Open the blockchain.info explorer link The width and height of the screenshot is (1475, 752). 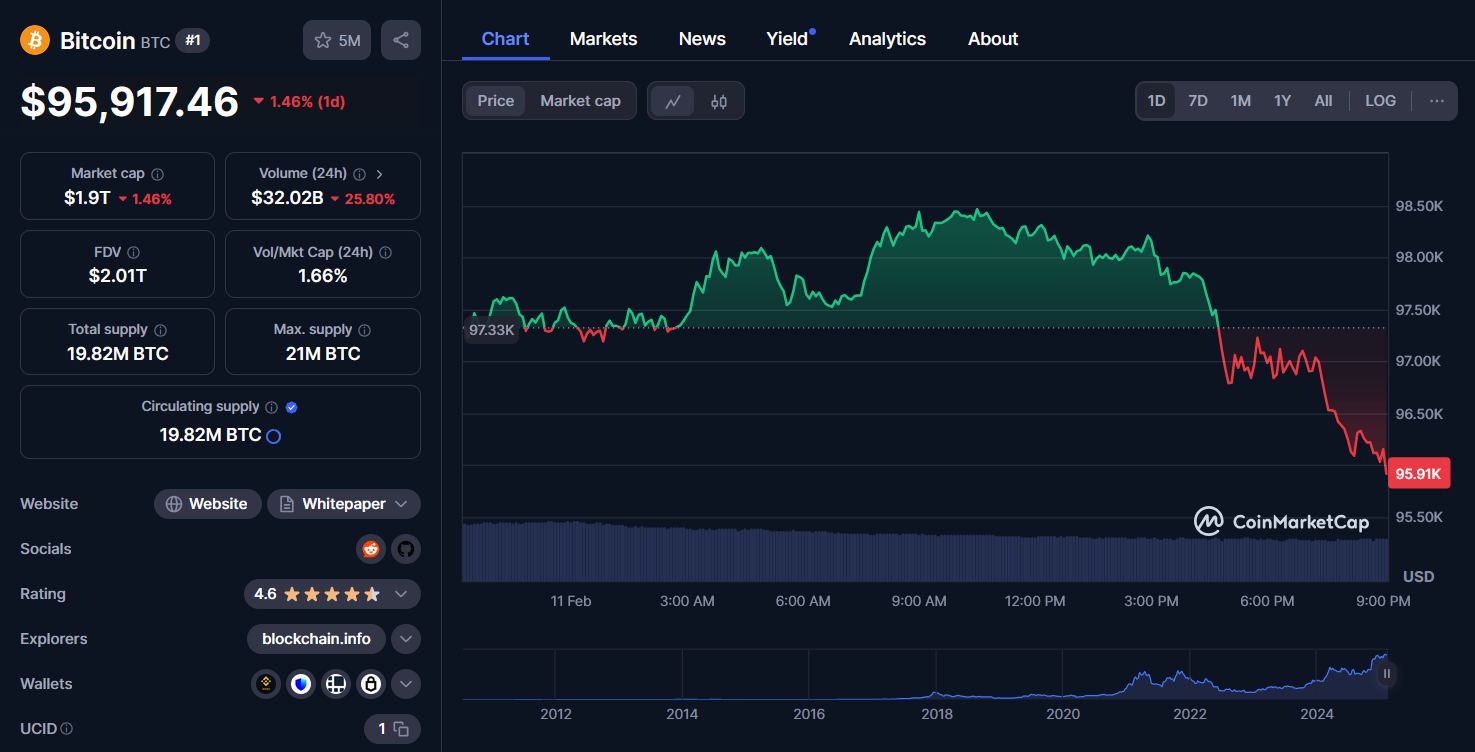[316, 638]
